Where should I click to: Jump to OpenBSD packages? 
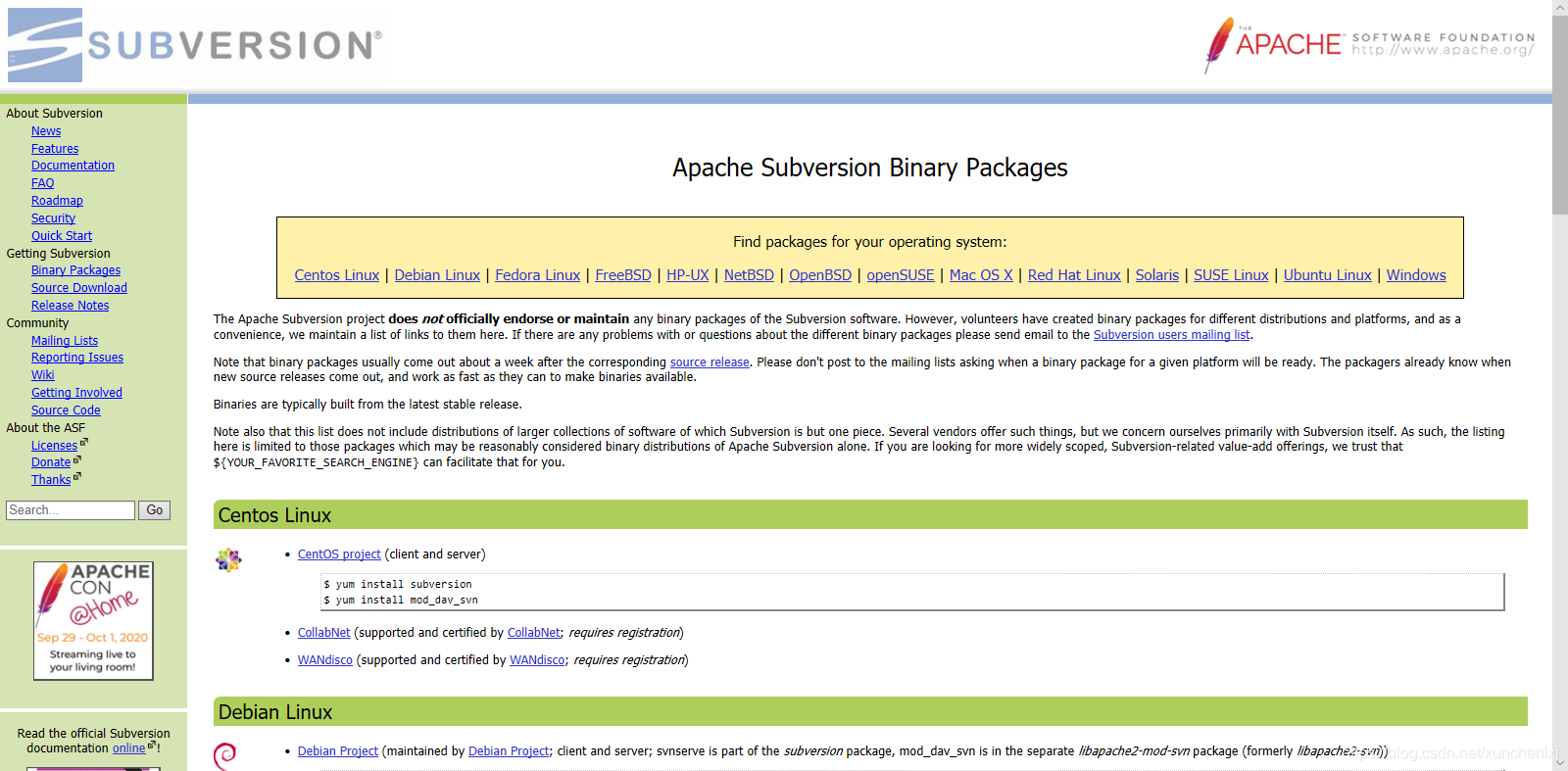pyautogui.click(x=820, y=275)
